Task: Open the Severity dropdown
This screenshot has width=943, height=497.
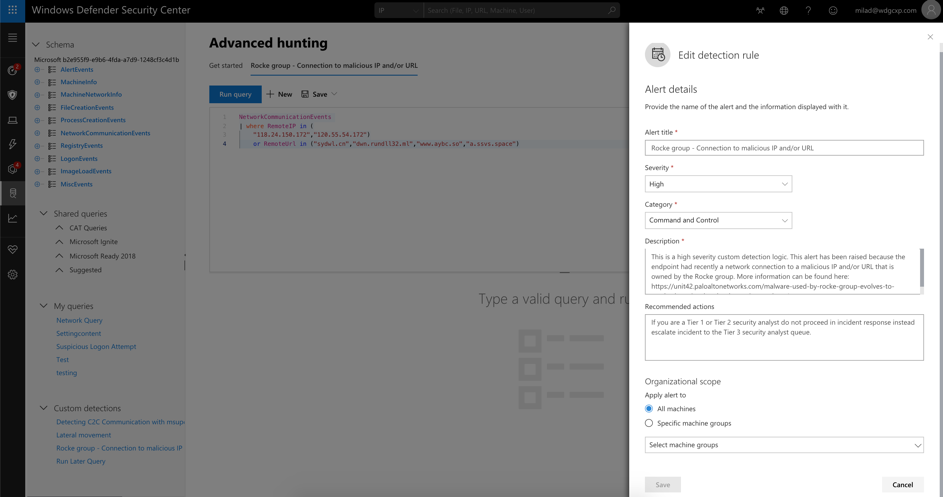Action: click(718, 184)
